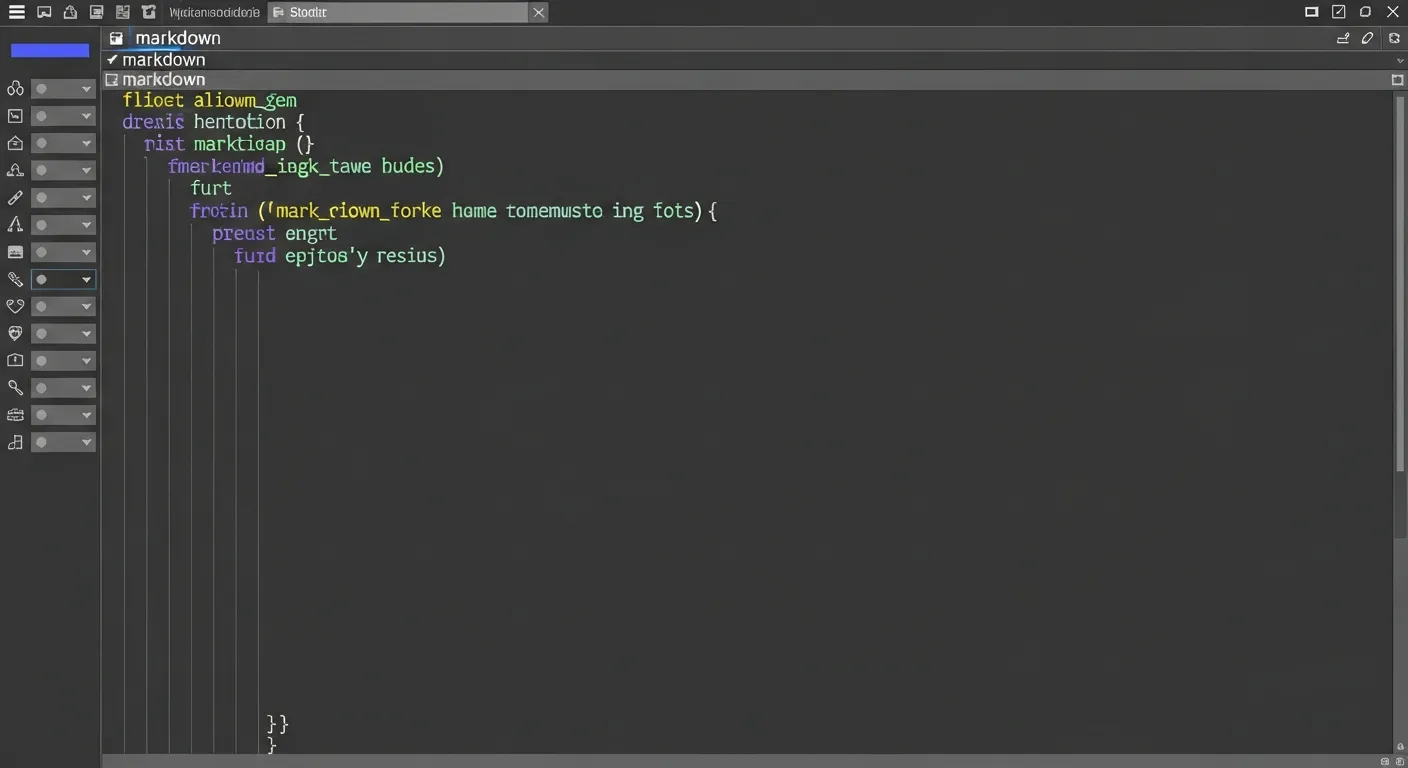Toggle the dot beside the info box tool
This screenshot has width=1408, height=768.
coord(41,360)
